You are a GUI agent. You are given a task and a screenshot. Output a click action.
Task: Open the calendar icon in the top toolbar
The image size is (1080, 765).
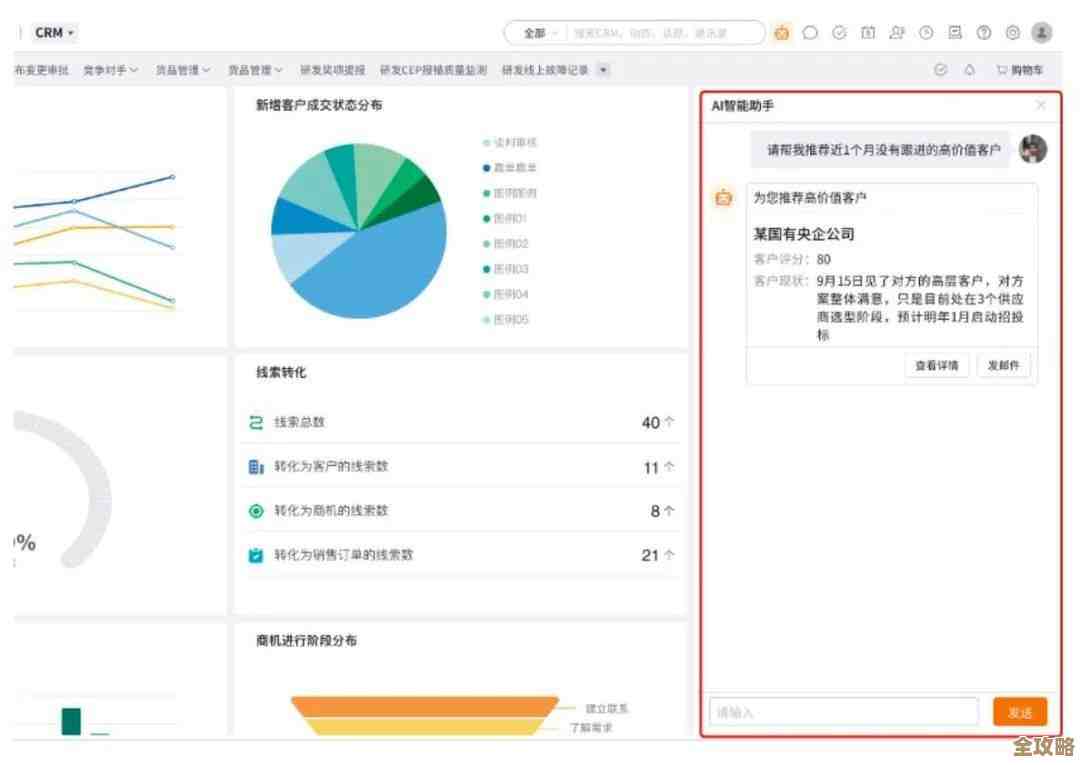(x=869, y=32)
